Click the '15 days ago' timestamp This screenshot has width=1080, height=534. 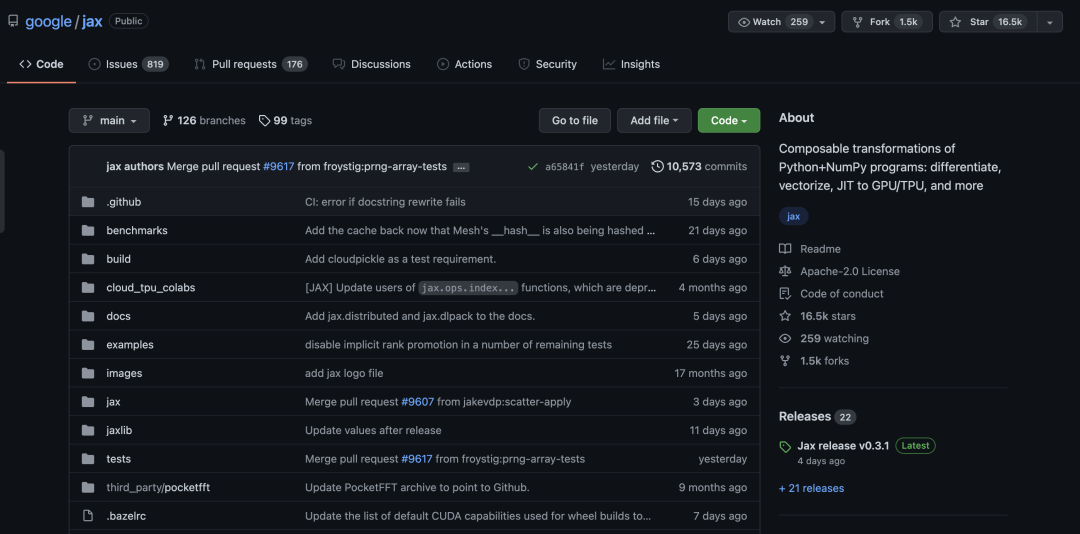[717, 202]
